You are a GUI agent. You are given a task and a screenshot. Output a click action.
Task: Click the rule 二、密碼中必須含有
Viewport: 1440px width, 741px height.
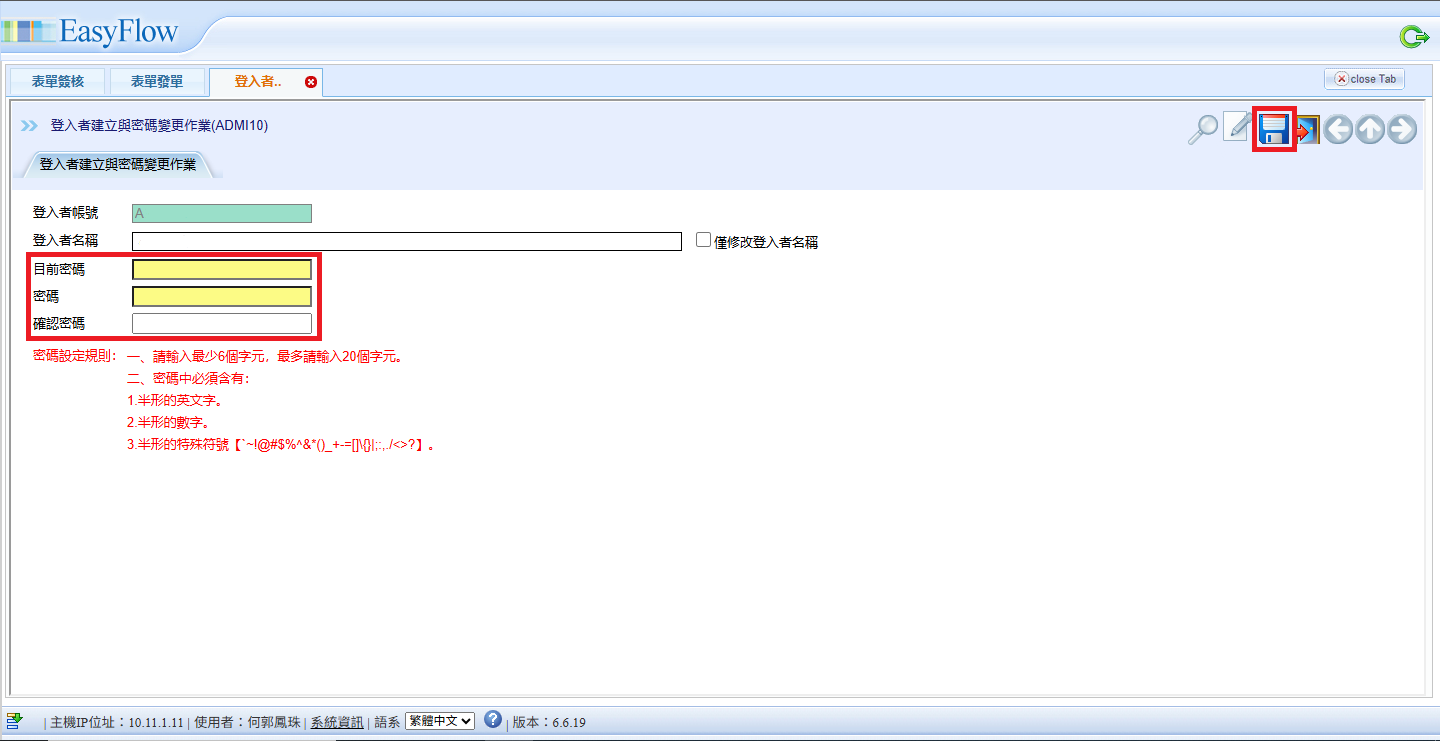(x=189, y=378)
